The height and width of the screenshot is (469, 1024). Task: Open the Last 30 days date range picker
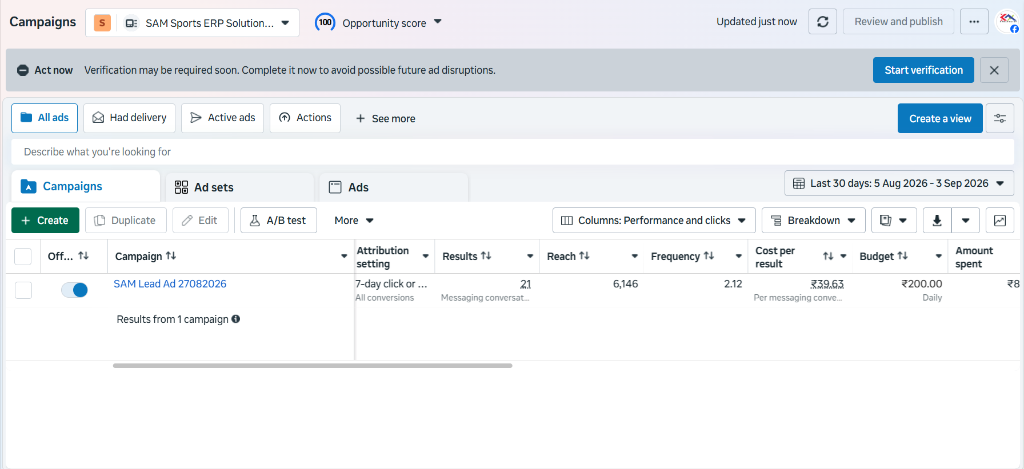899,184
